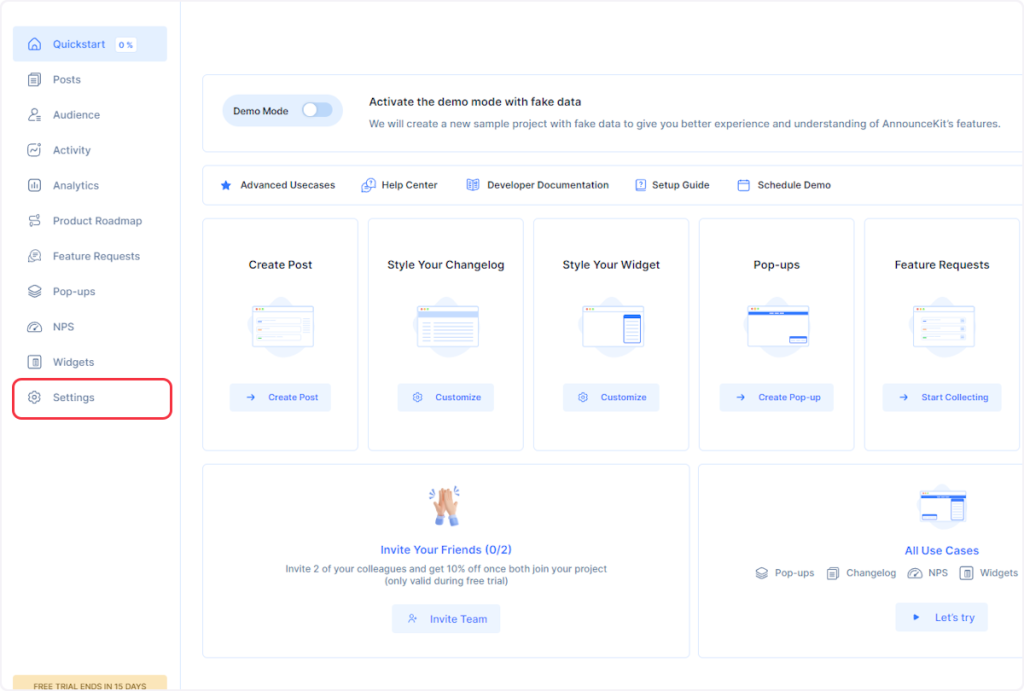Open the Help Center link

click(x=400, y=185)
